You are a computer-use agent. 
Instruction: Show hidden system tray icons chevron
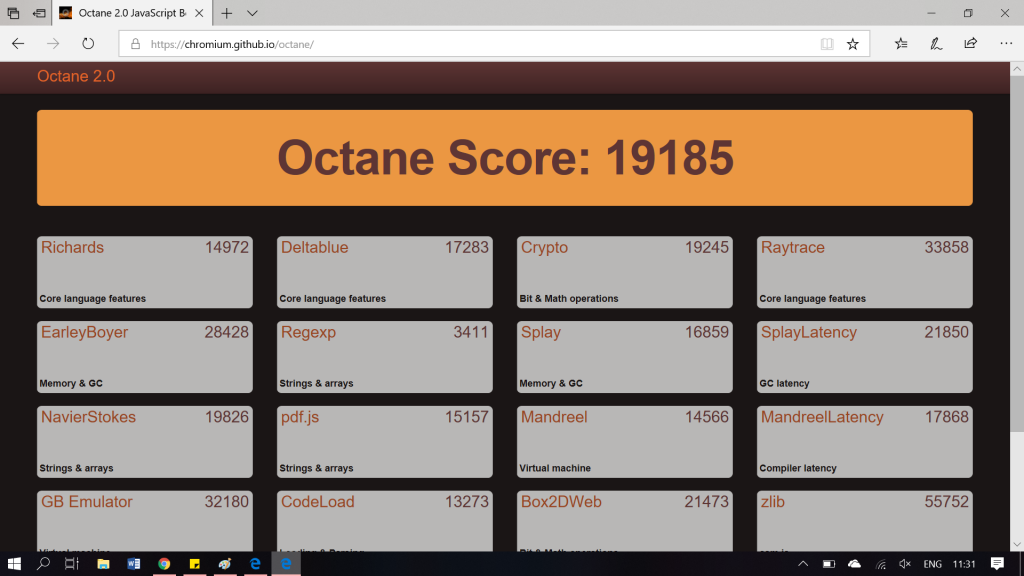tap(803, 564)
